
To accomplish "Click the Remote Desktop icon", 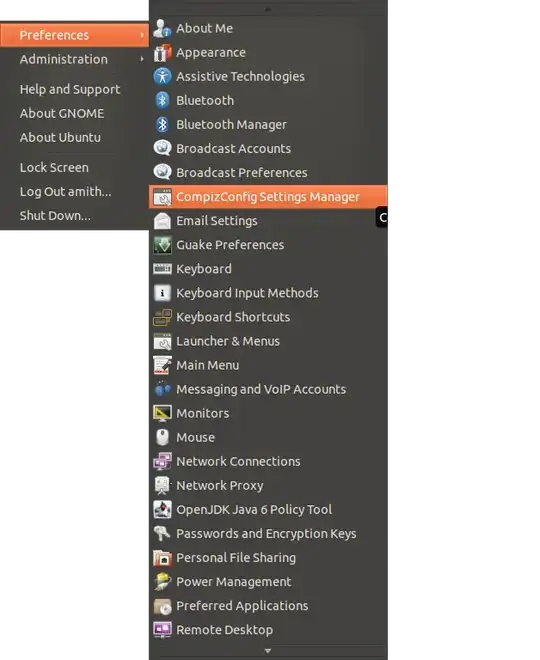I will tap(162, 630).
